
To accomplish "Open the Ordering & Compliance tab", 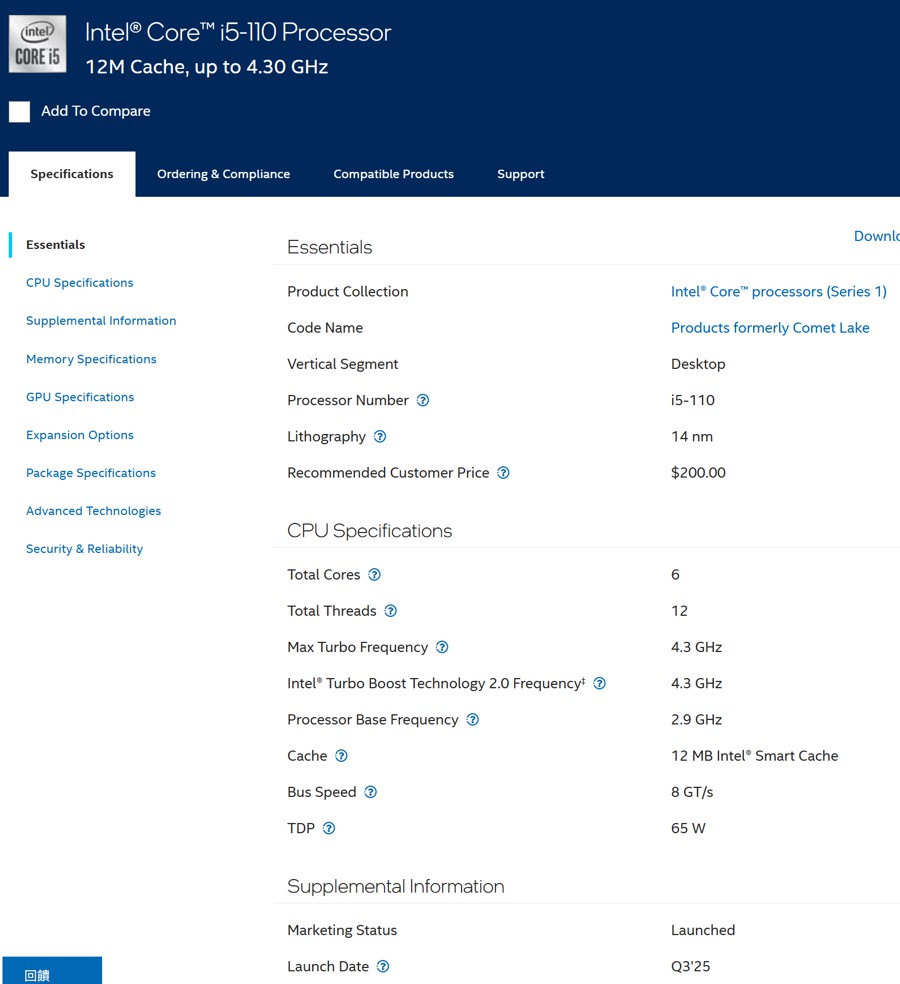I will (223, 174).
